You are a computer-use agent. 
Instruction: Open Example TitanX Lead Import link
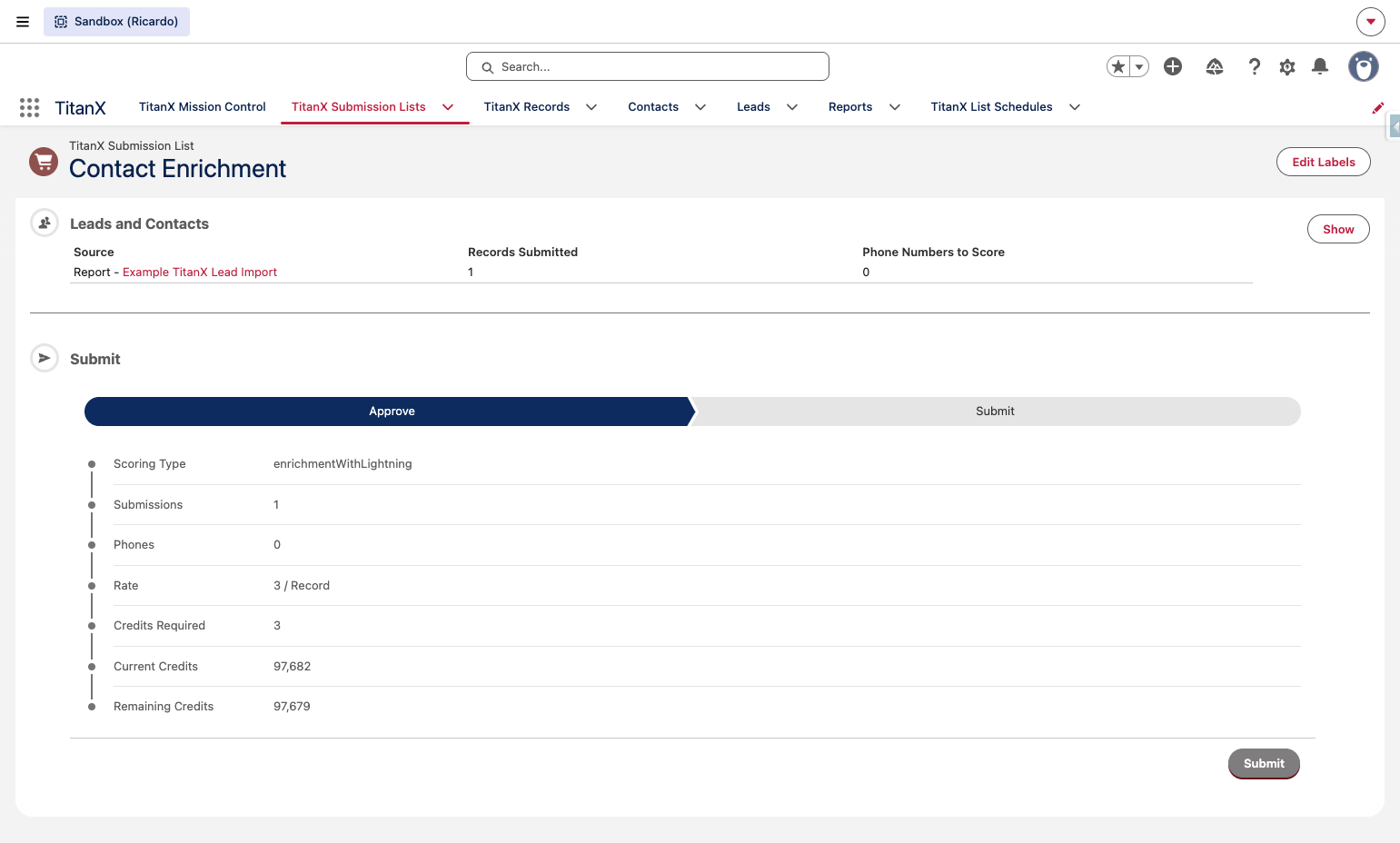coord(200,273)
